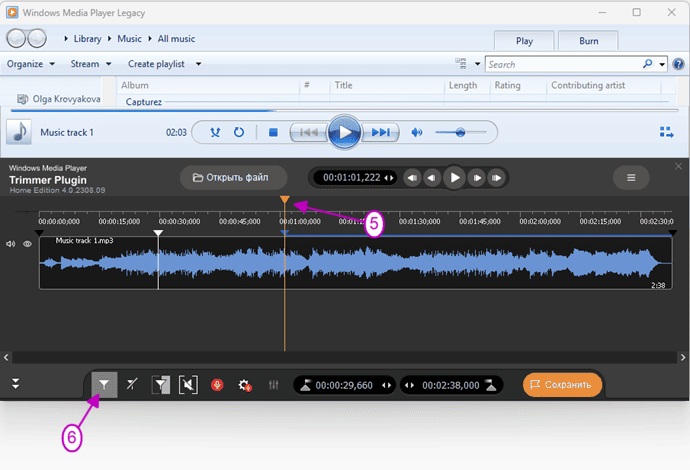Expand the arrow before Music breadcrumb

(x=109, y=39)
